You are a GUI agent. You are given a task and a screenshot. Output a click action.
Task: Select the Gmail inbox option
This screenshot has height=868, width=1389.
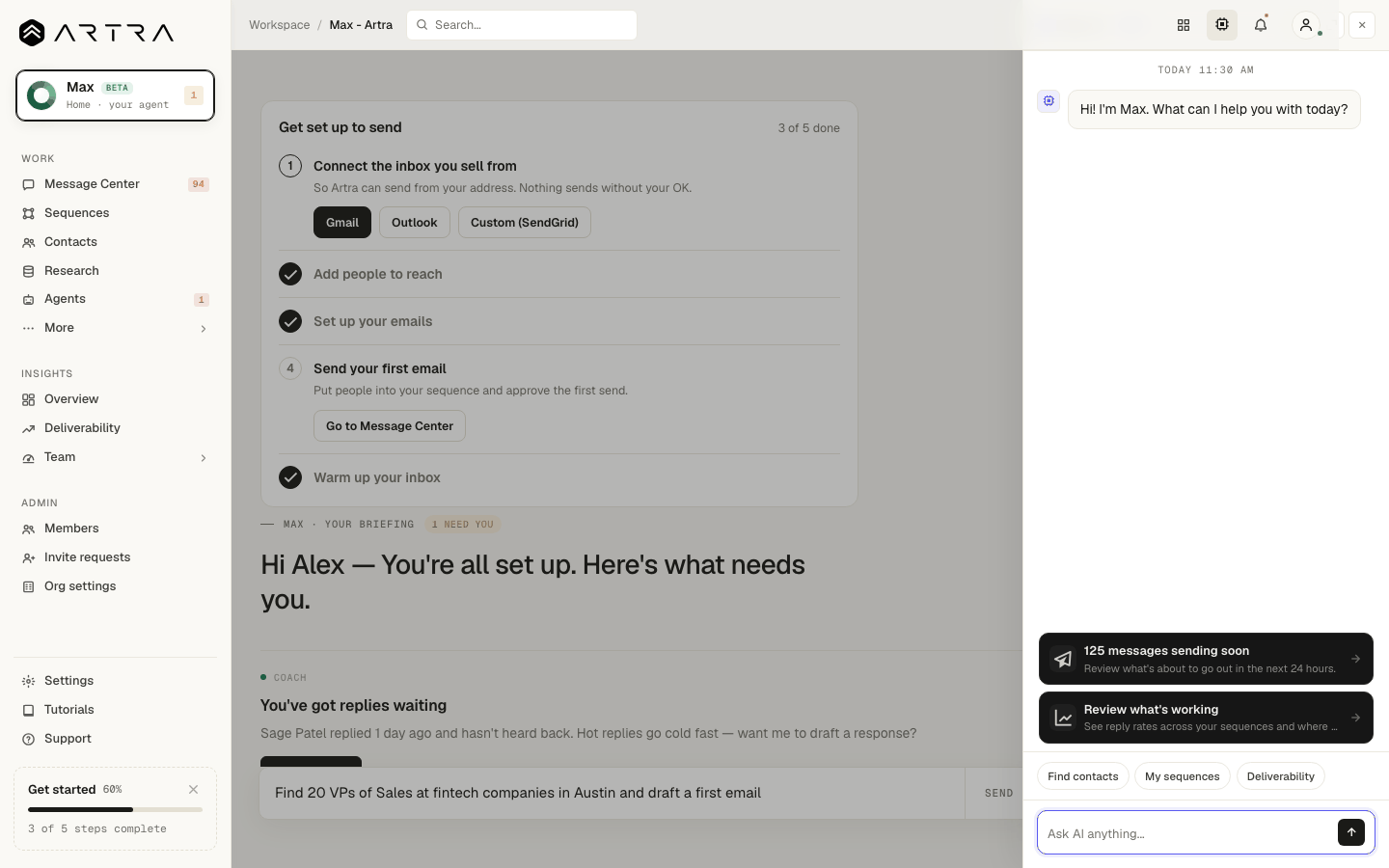(x=342, y=223)
